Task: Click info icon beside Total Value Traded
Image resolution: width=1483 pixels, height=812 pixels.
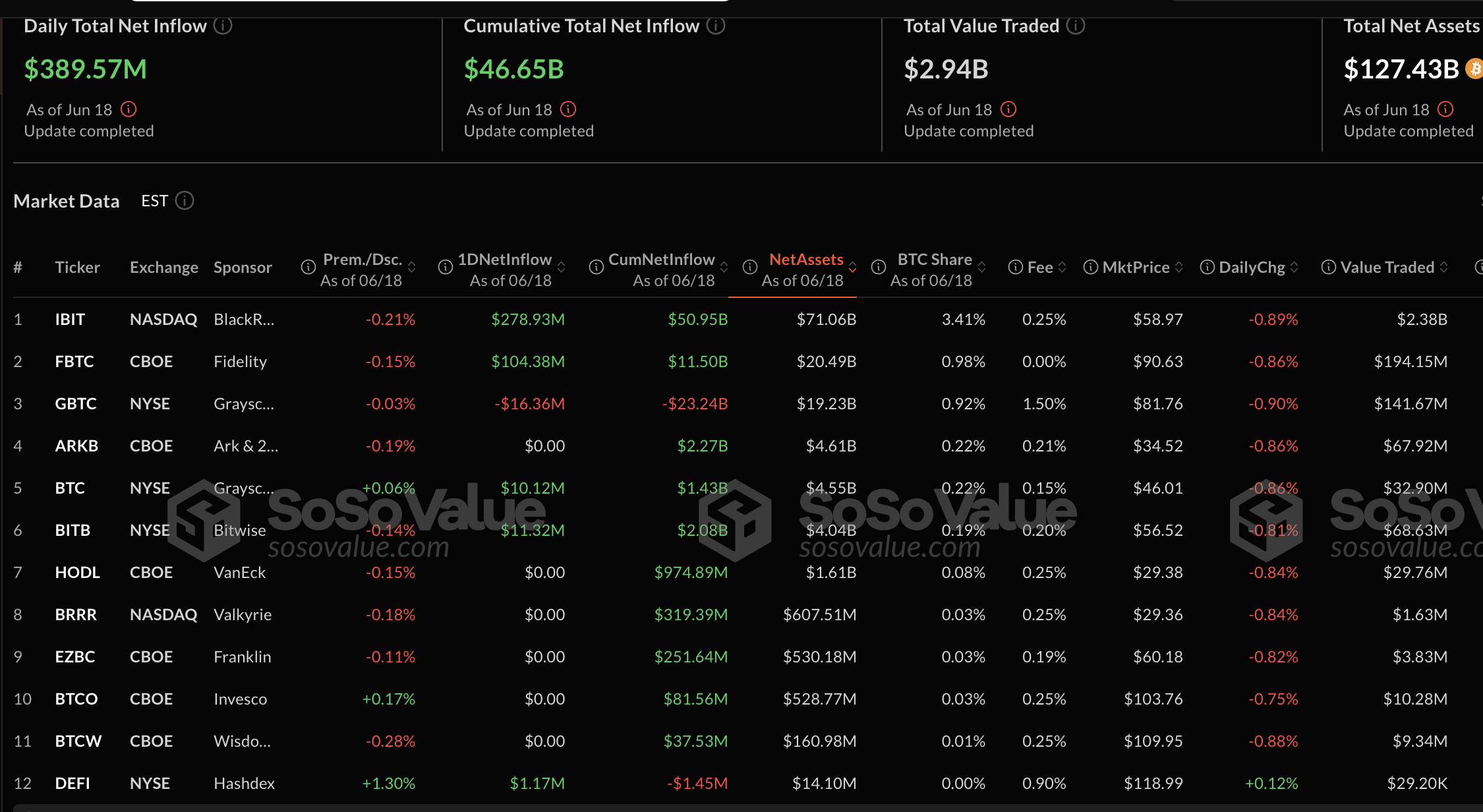Action: (x=1076, y=26)
